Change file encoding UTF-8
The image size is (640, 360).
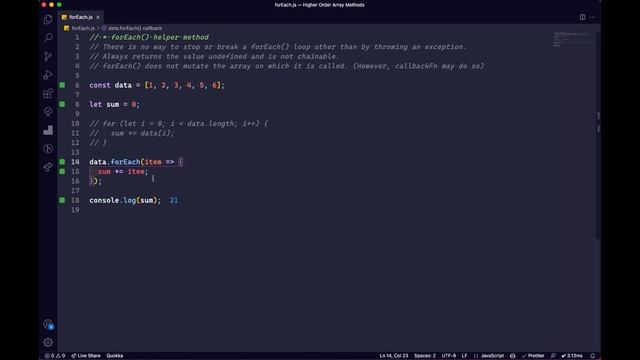[x=448, y=356]
